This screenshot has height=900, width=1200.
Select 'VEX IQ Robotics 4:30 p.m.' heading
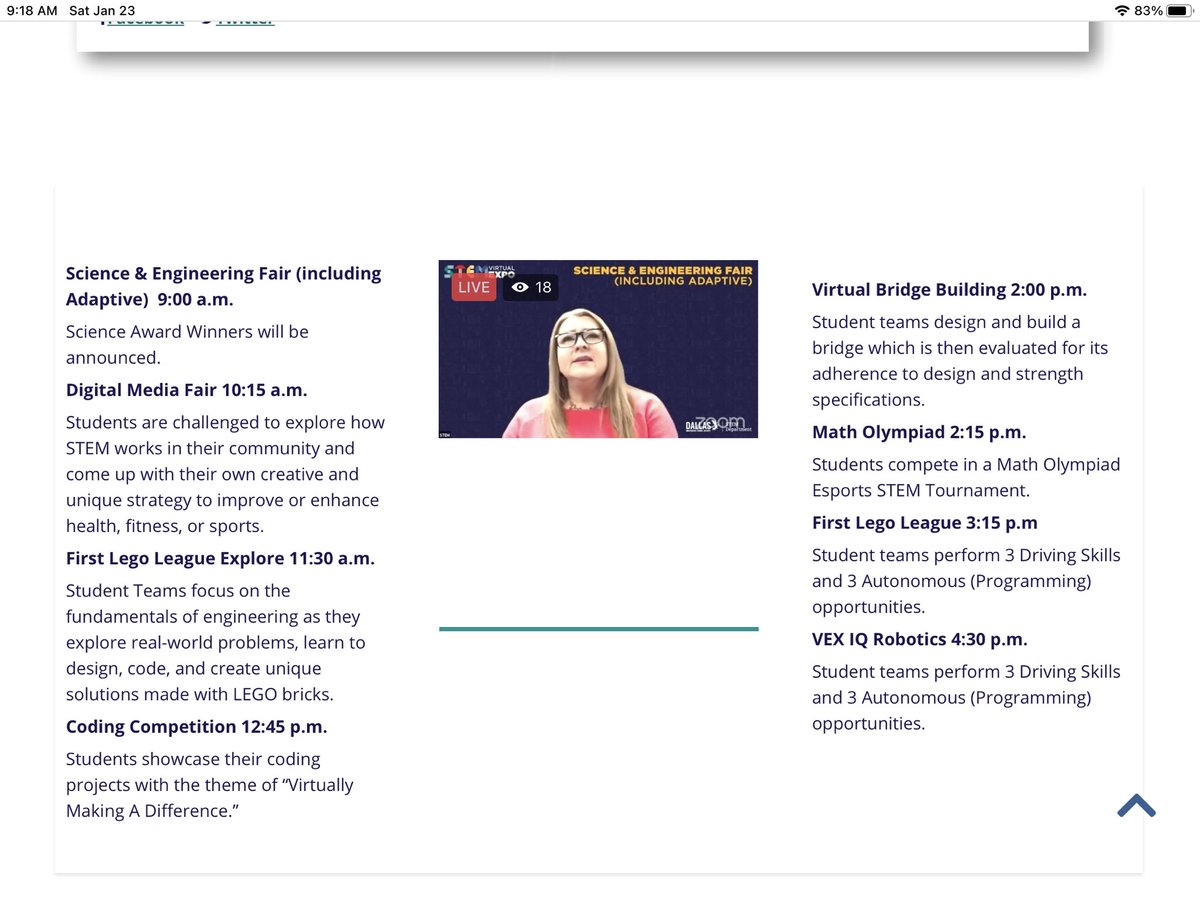[920, 639]
